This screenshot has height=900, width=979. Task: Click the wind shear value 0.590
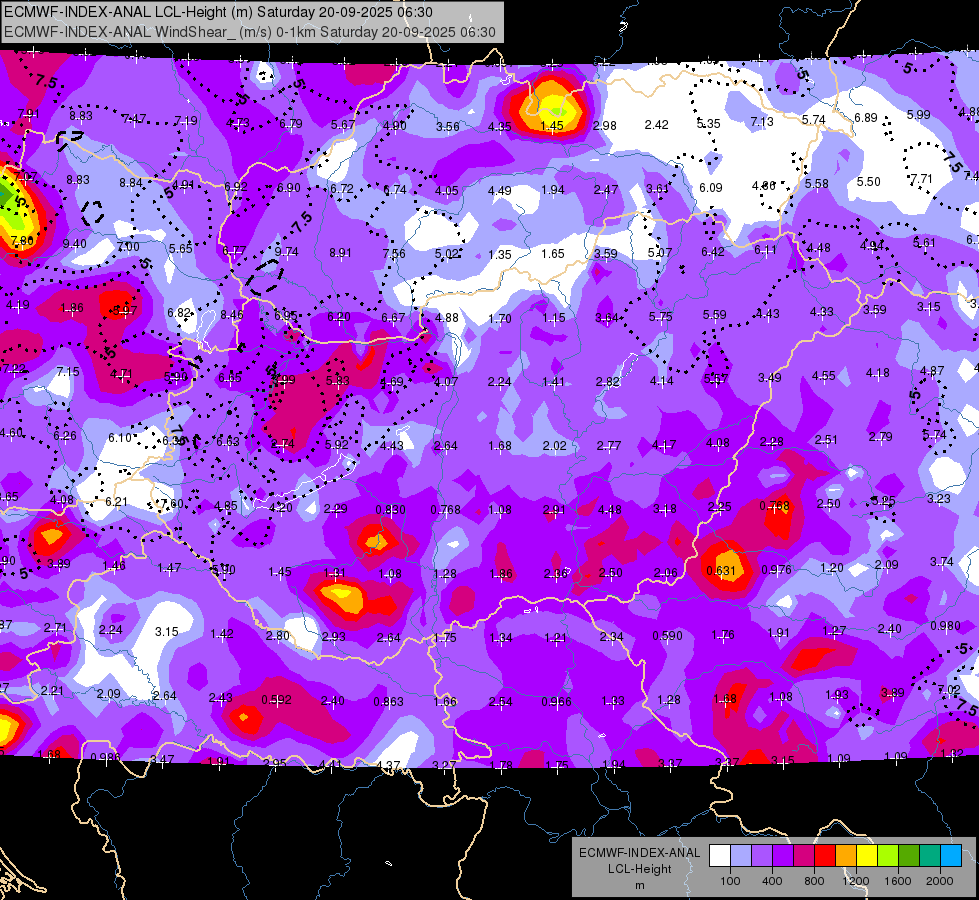coord(667,635)
